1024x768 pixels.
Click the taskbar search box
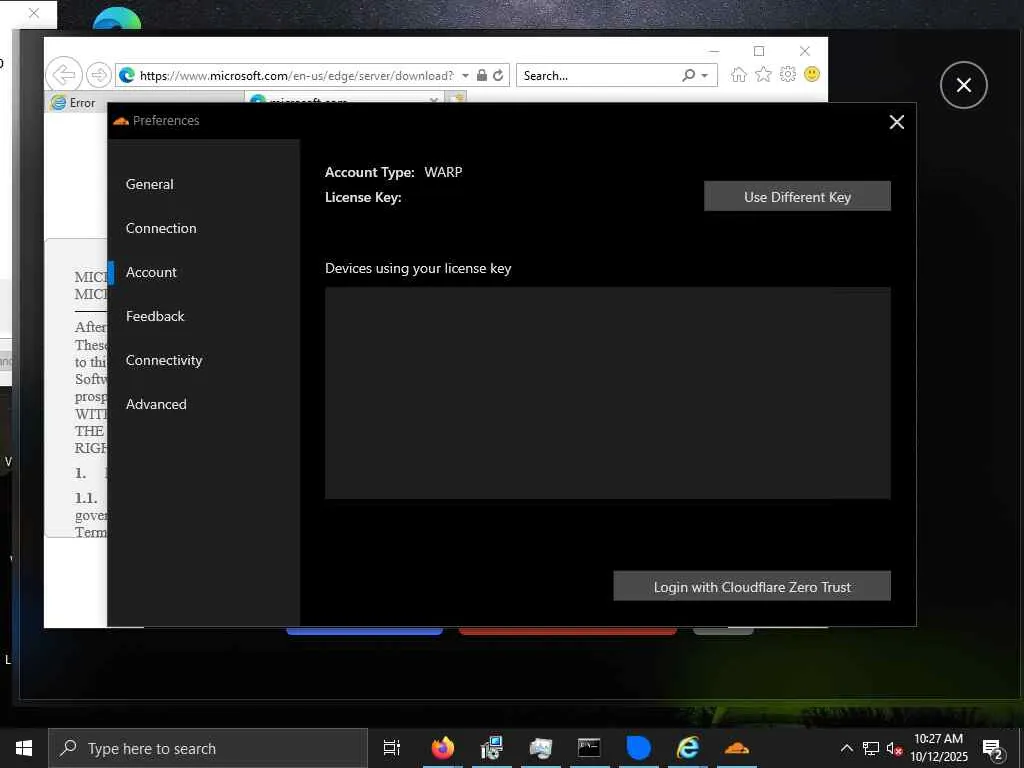pyautogui.click(x=208, y=748)
